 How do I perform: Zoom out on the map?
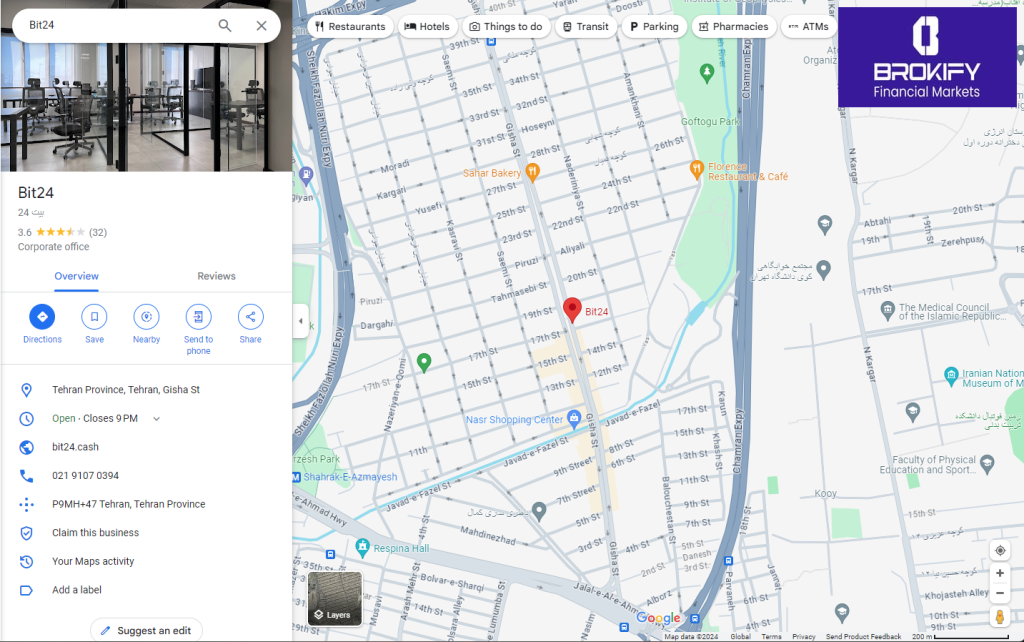click(x=999, y=593)
